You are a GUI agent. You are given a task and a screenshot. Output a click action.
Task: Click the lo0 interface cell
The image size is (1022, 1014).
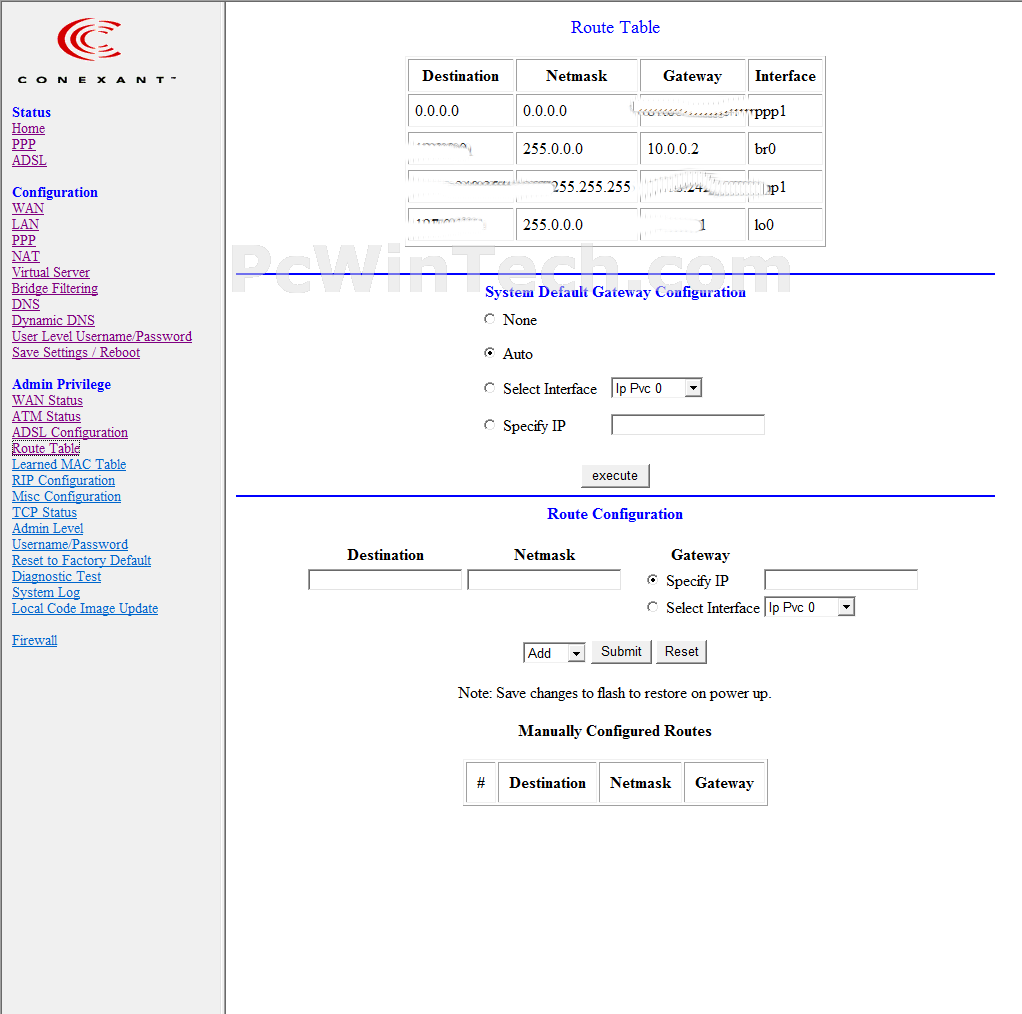785,225
